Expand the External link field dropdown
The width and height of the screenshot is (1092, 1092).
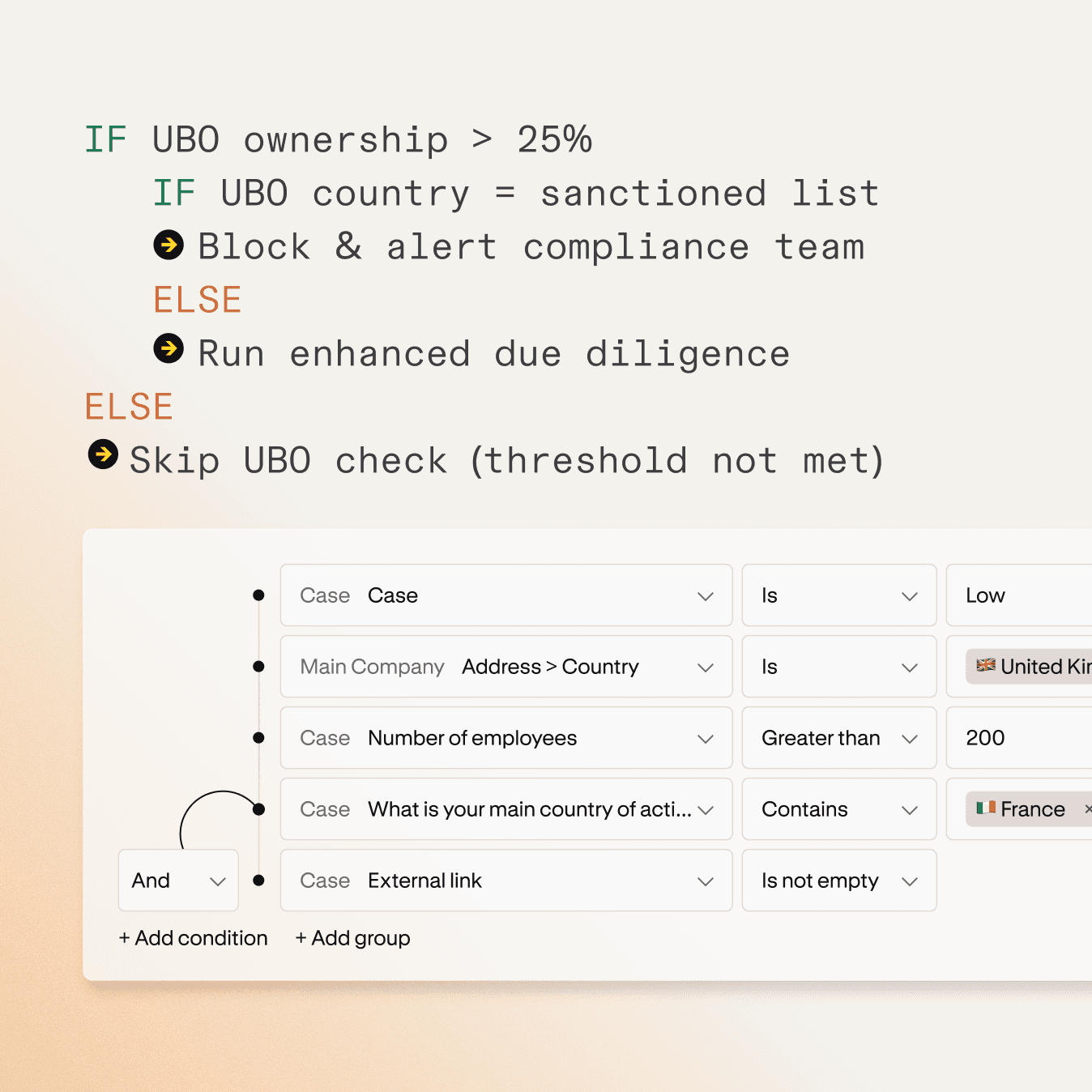(505, 881)
